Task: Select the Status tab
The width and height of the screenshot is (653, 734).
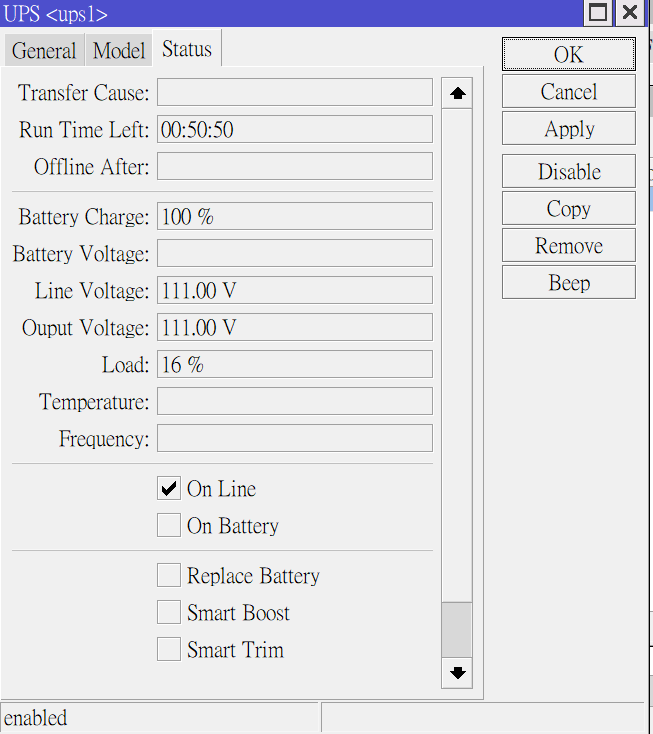Action: point(187,49)
